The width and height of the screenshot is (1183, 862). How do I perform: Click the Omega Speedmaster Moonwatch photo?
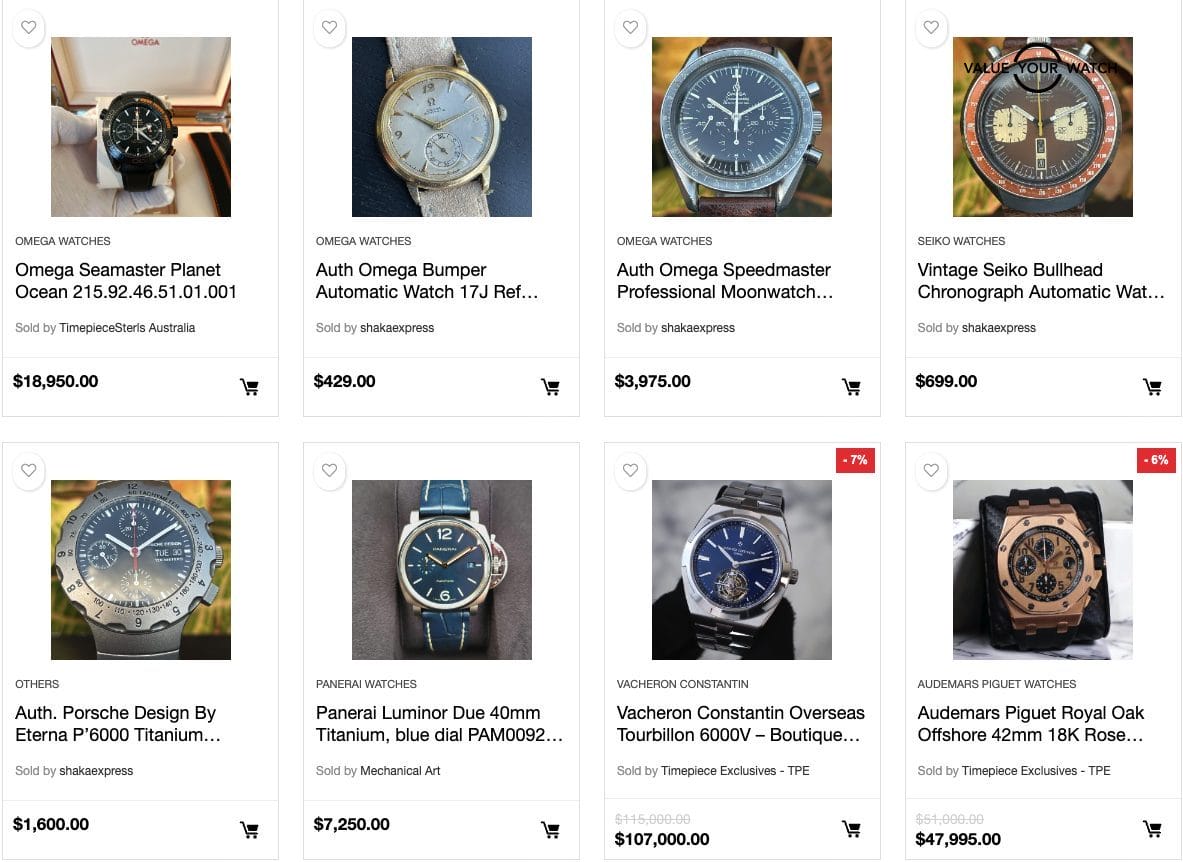(741, 127)
